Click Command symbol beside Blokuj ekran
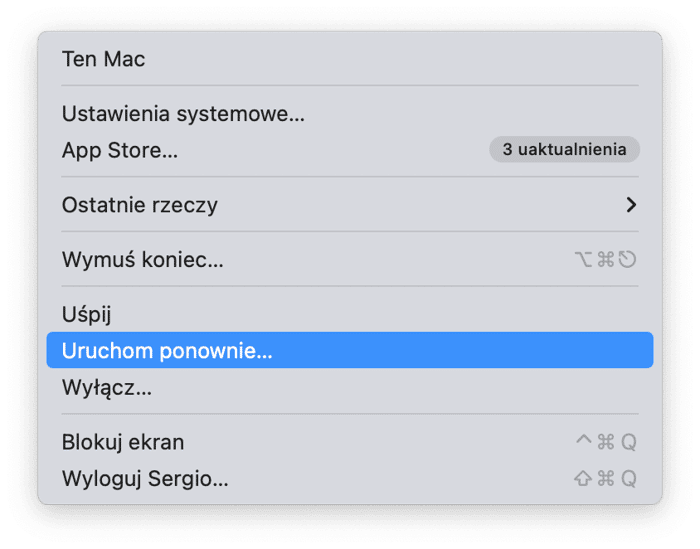The height and width of the screenshot is (549, 700). pos(605,442)
